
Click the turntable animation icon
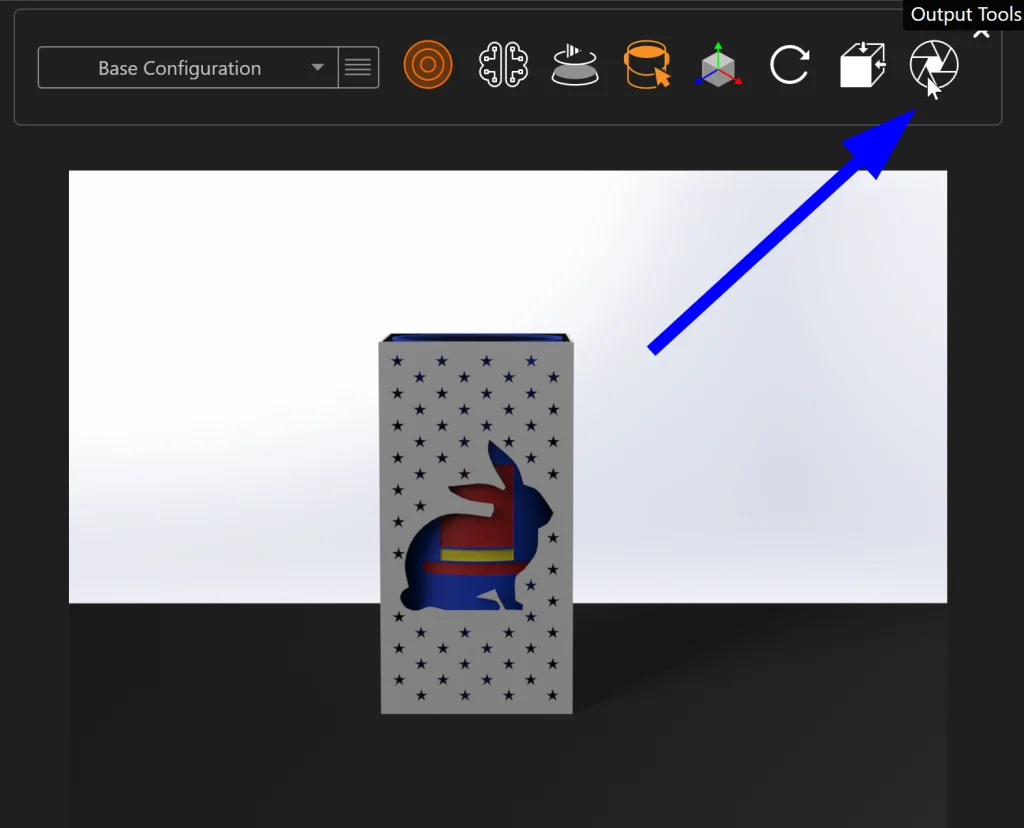point(575,65)
